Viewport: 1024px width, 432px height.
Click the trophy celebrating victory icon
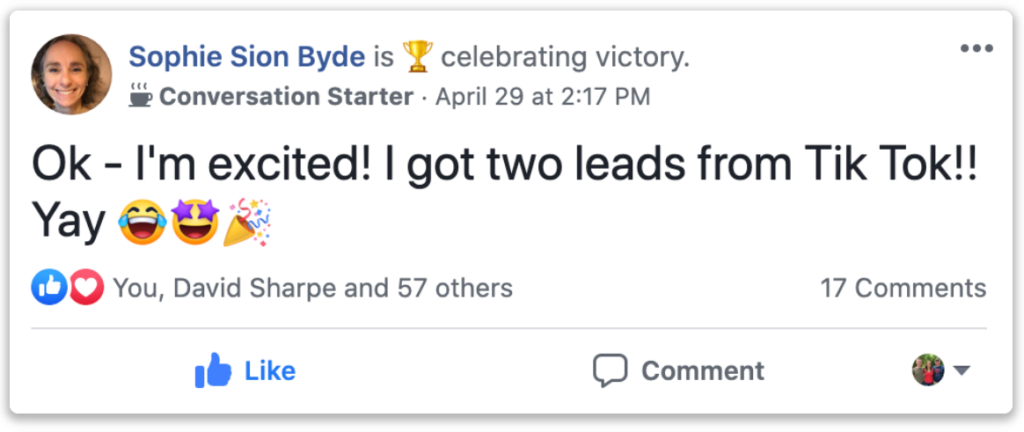(417, 57)
